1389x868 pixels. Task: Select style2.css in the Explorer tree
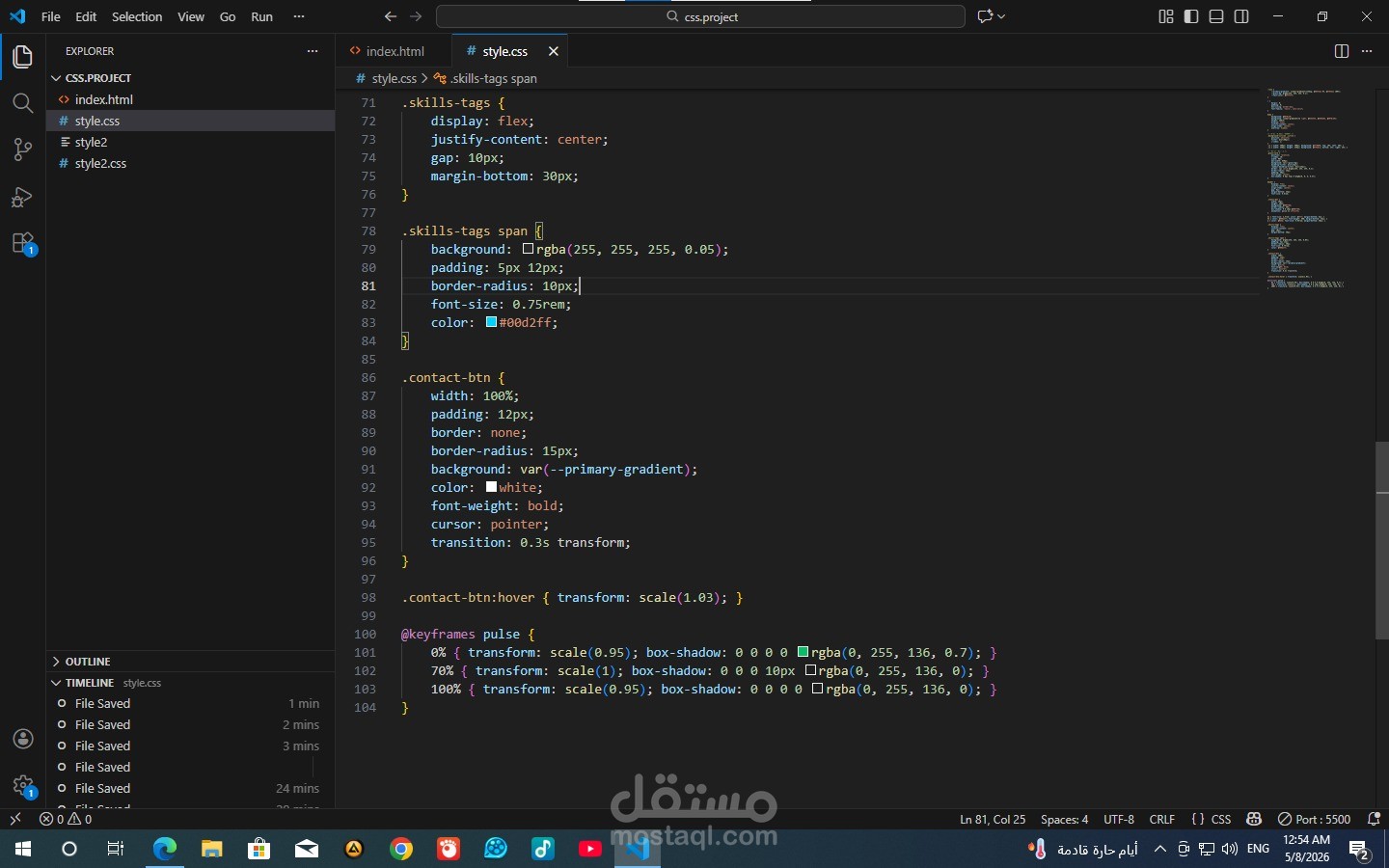point(191,163)
